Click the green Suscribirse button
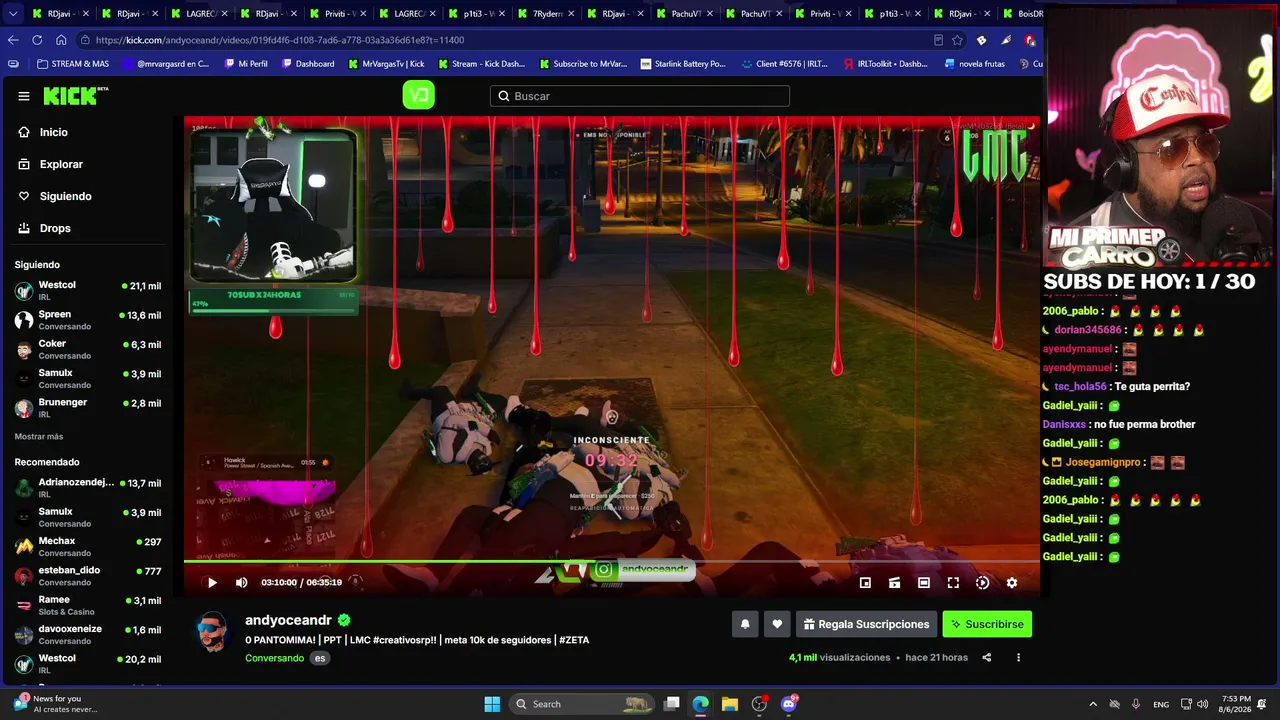1280x720 pixels. click(x=987, y=624)
